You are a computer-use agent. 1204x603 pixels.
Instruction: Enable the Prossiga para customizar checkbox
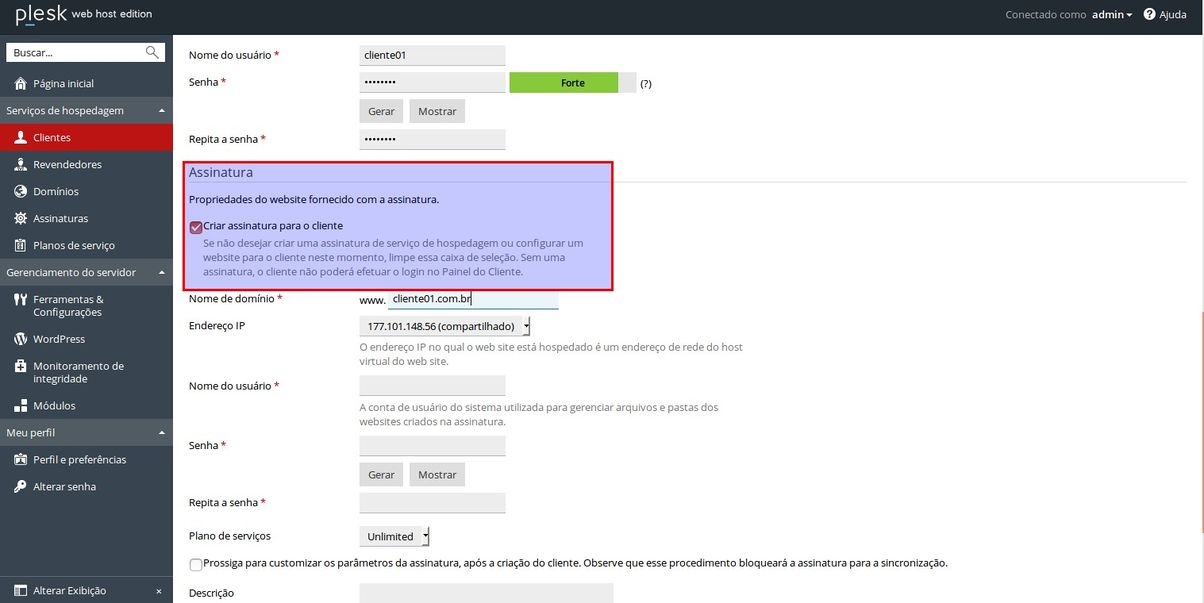(196, 564)
